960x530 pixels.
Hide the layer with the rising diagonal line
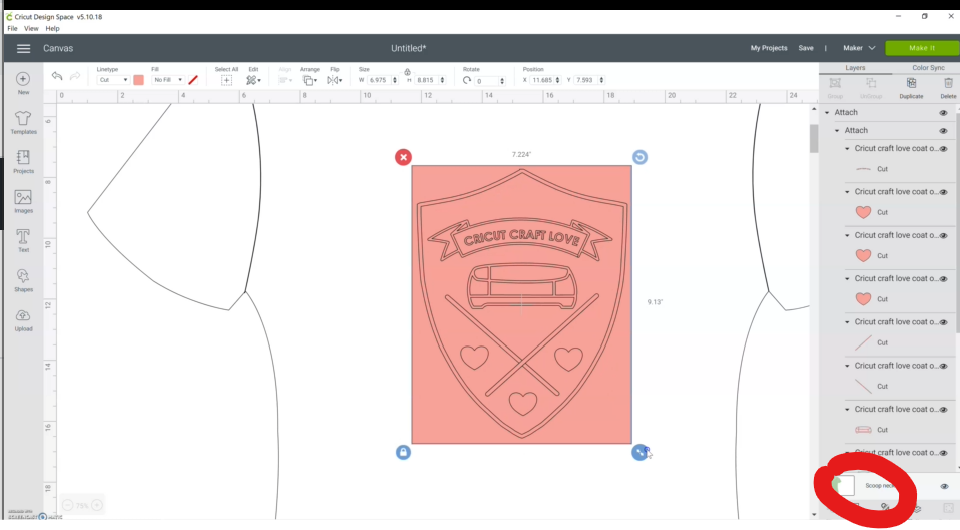click(x=943, y=322)
